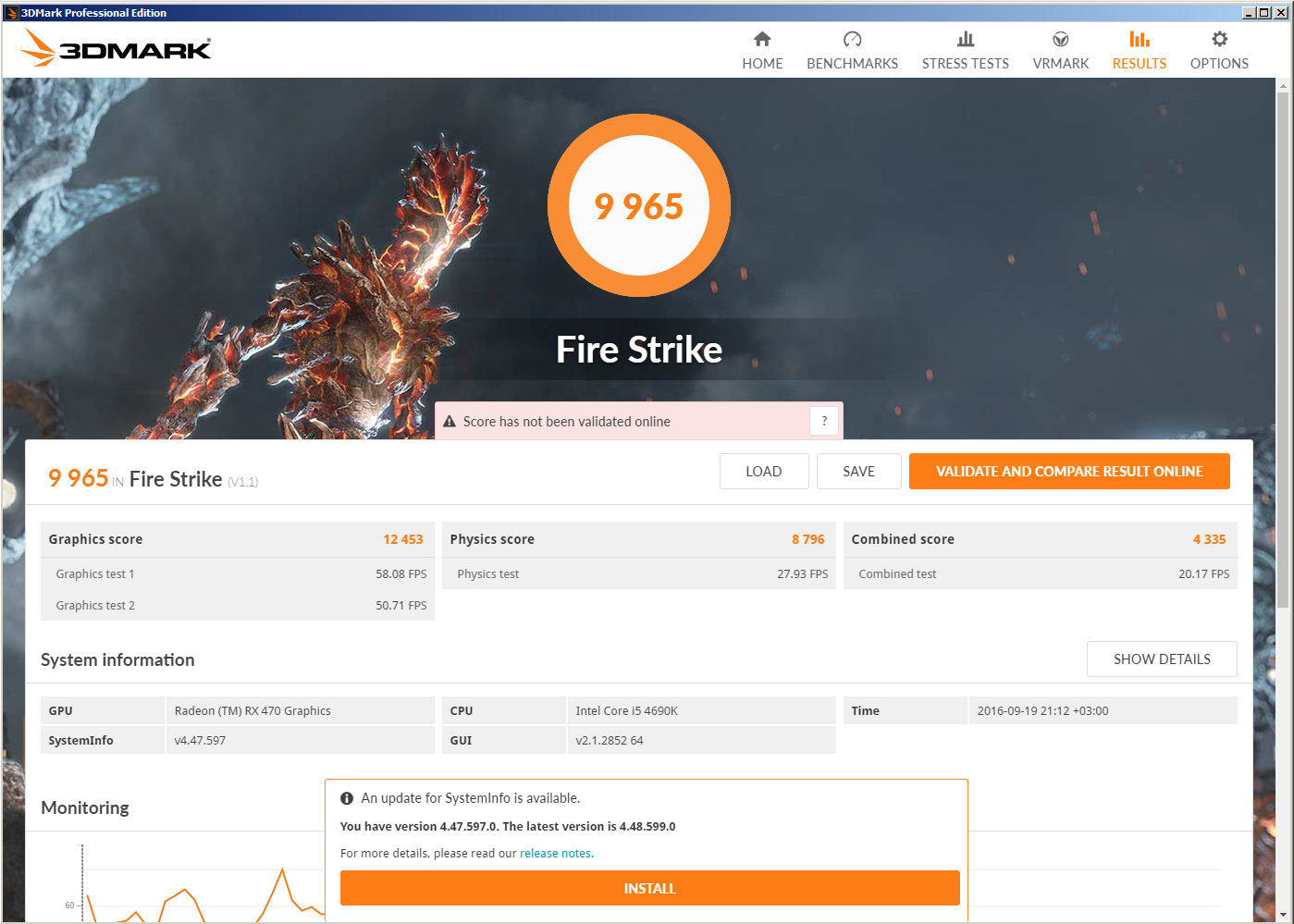
Task: Click the scrollbar up arrow
Action: coord(1282,86)
